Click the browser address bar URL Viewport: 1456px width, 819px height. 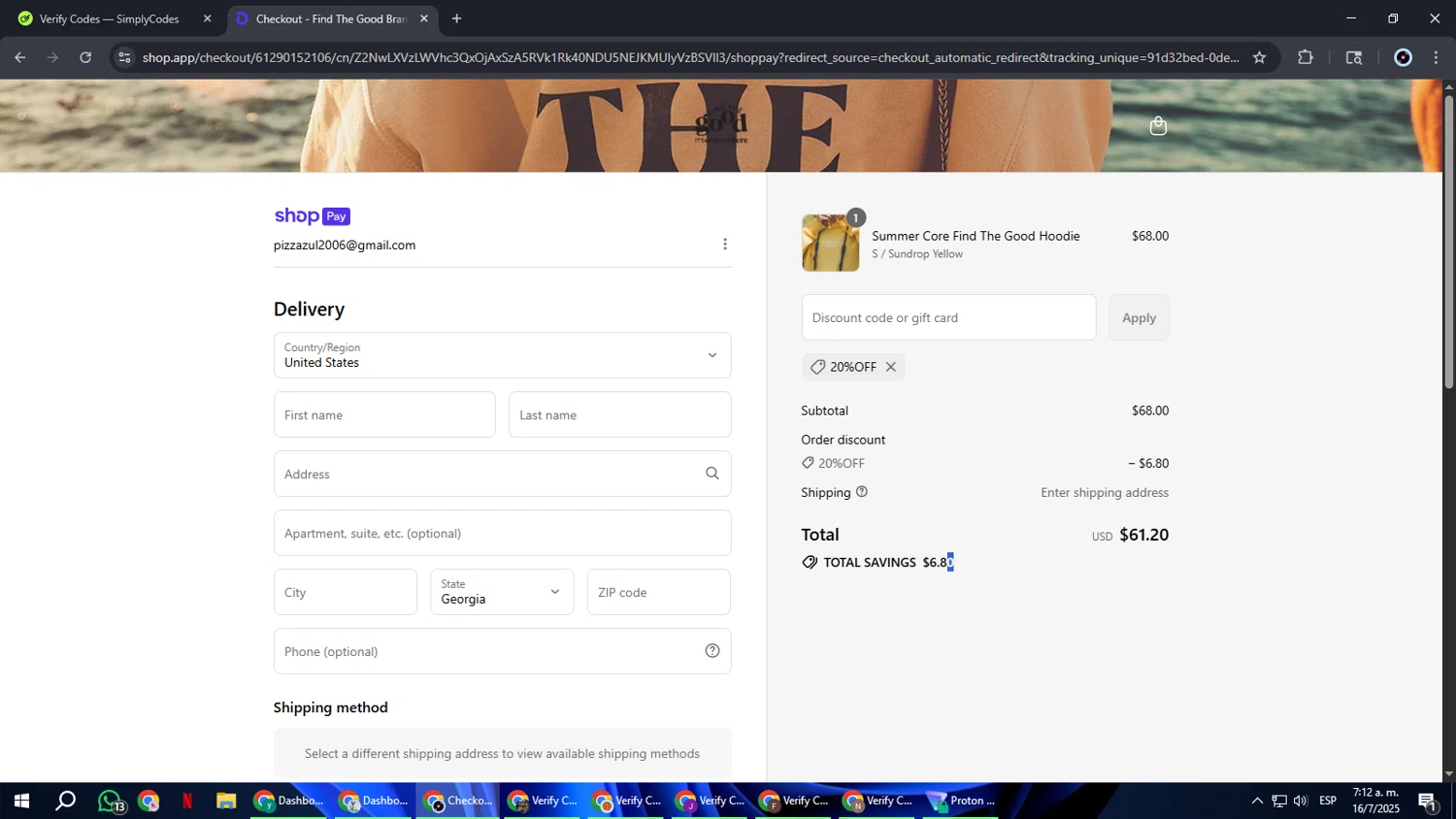point(690,57)
